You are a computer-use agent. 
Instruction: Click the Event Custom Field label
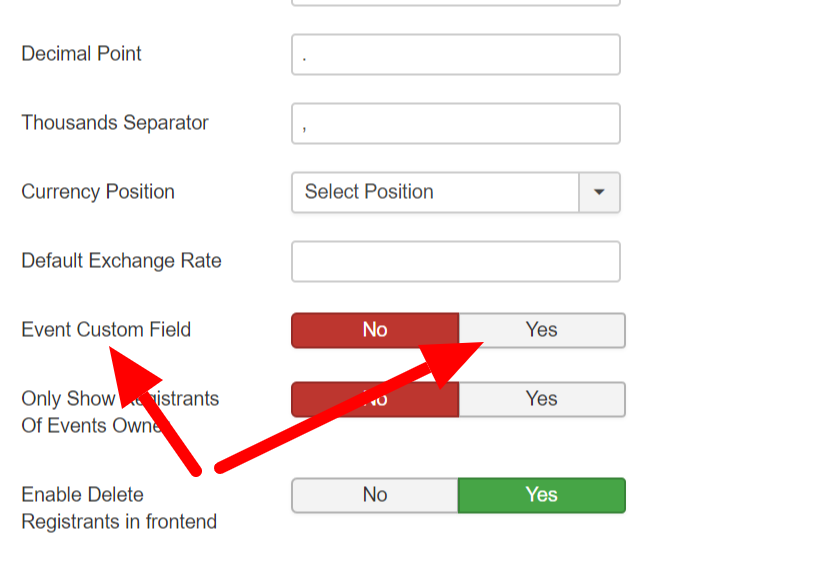pos(106,330)
